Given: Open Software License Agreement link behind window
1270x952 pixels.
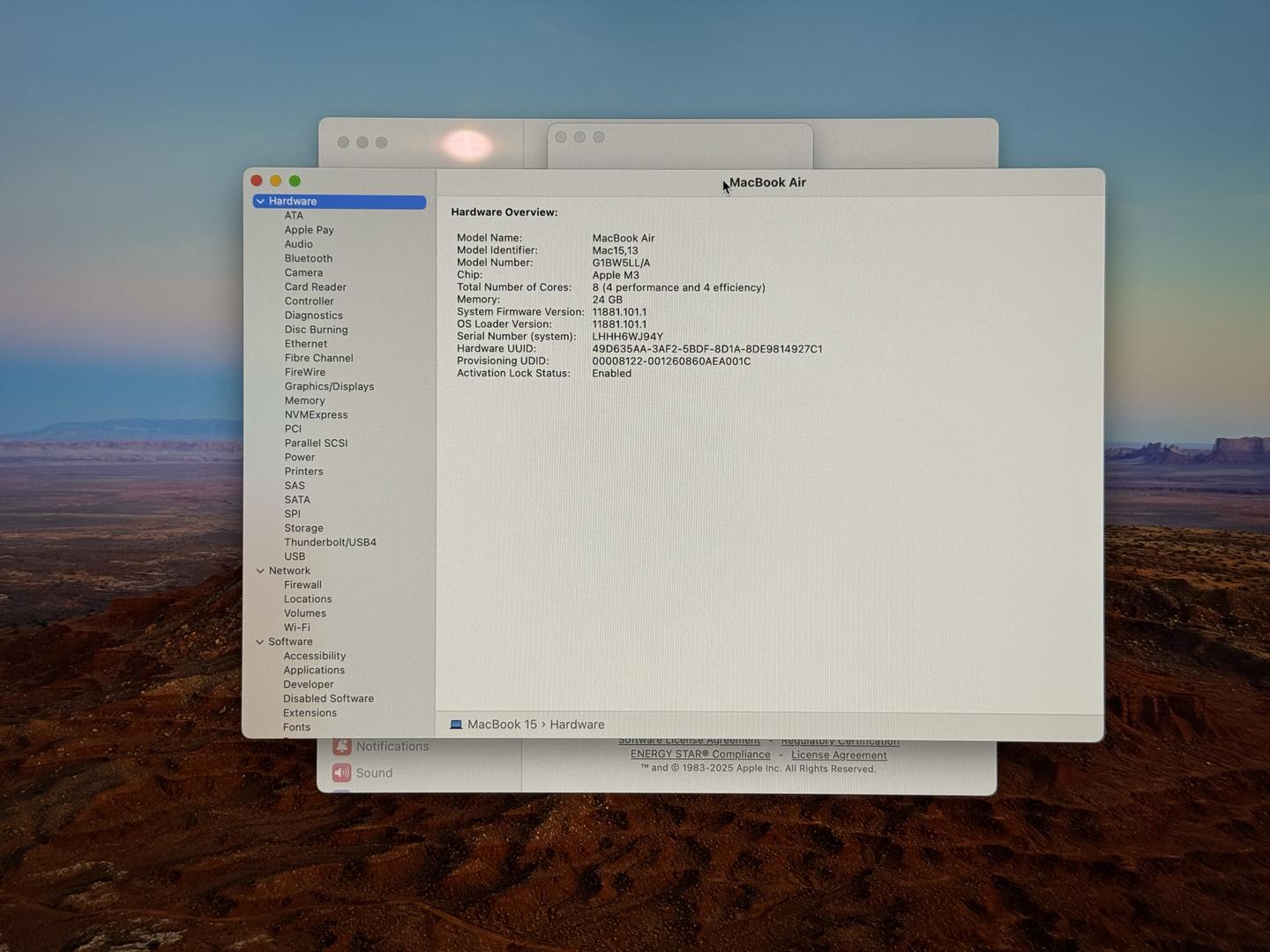Looking at the screenshot, I should [689, 742].
